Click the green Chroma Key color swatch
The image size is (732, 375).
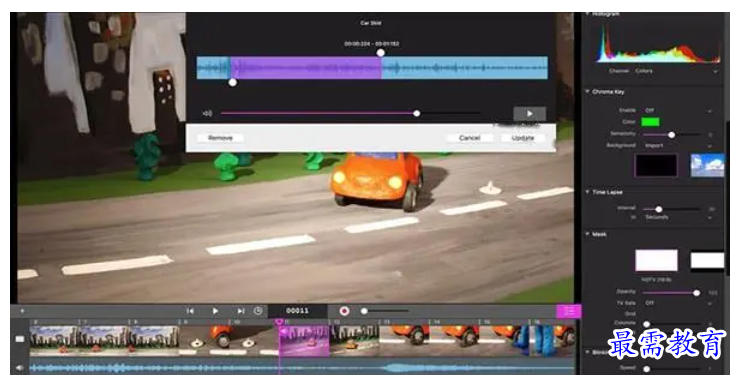click(650, 122)
